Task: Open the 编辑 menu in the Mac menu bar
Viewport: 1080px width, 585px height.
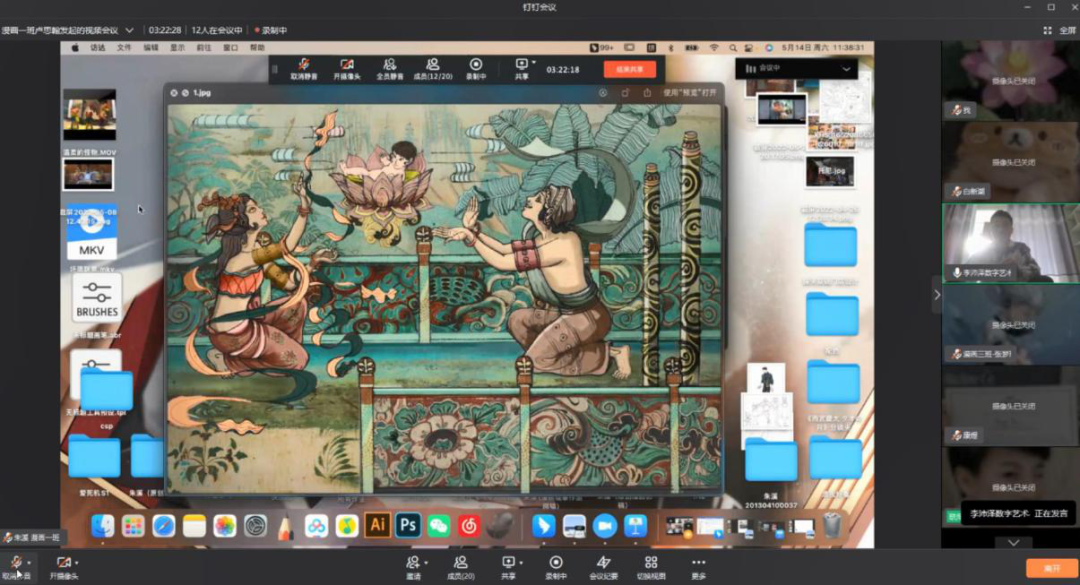Action: click(x=151, y=48)
